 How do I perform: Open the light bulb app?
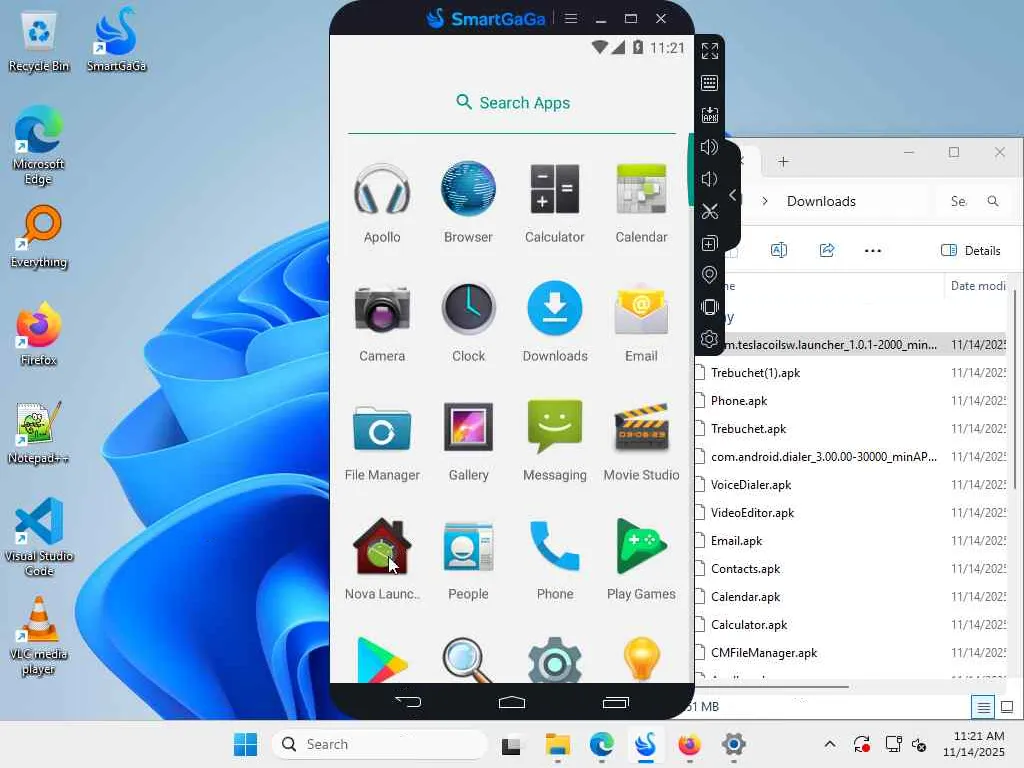[641, 660]
